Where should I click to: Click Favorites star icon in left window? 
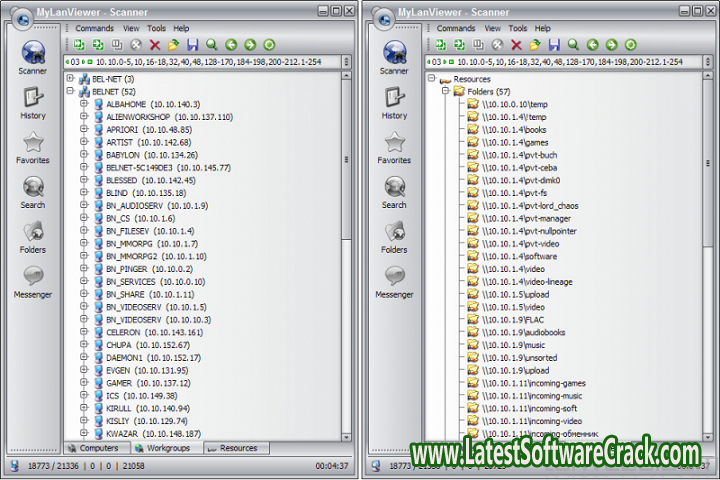point(33,146)
